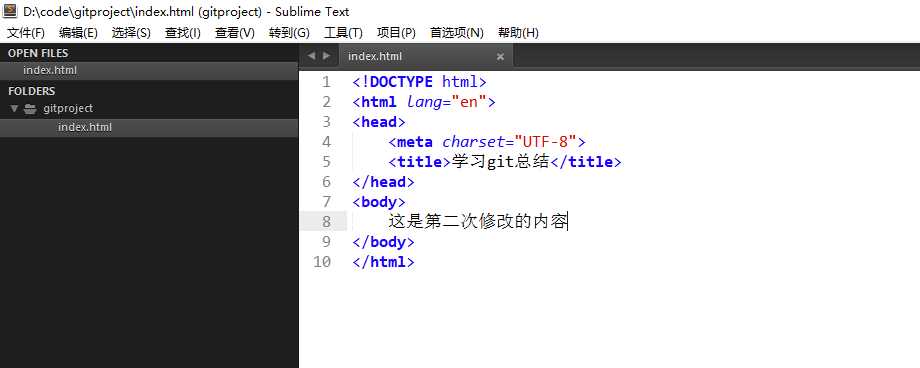This screenshot has width=920, height=368.
Task: Open the 选择(S) menu
Action: (x=131, y=33)
